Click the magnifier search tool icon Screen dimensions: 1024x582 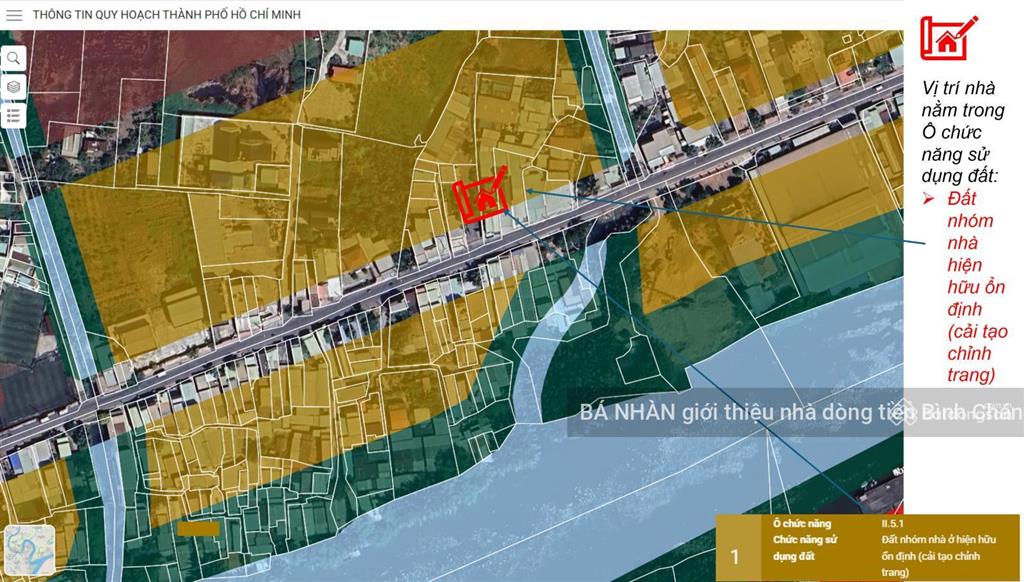14,58
